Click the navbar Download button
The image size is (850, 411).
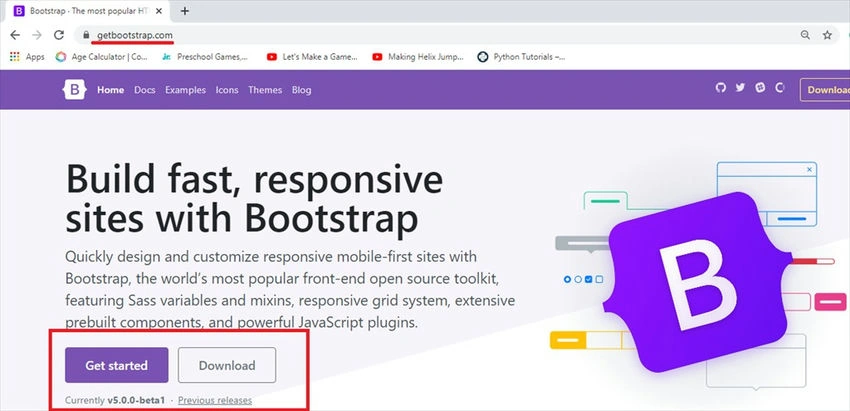click(825, 90)
